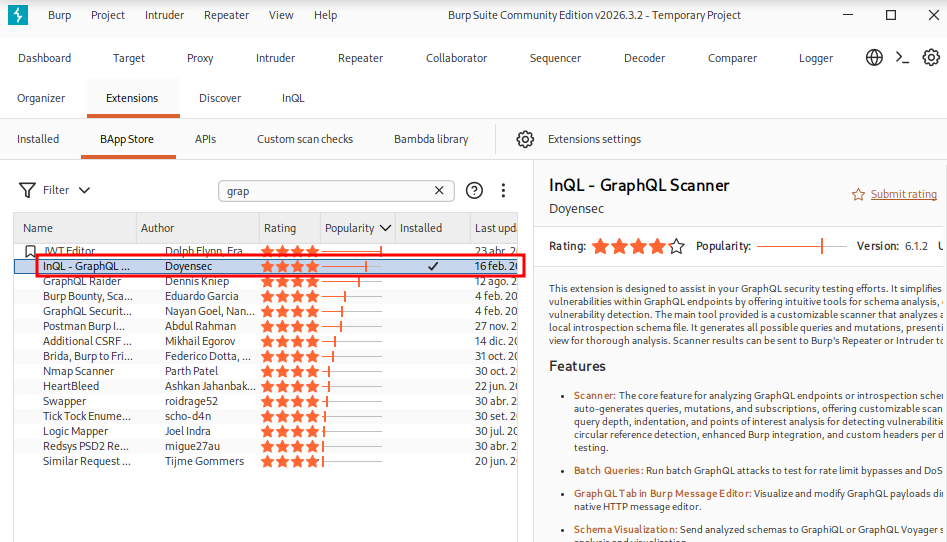Open the Project menu

point(108,15)
